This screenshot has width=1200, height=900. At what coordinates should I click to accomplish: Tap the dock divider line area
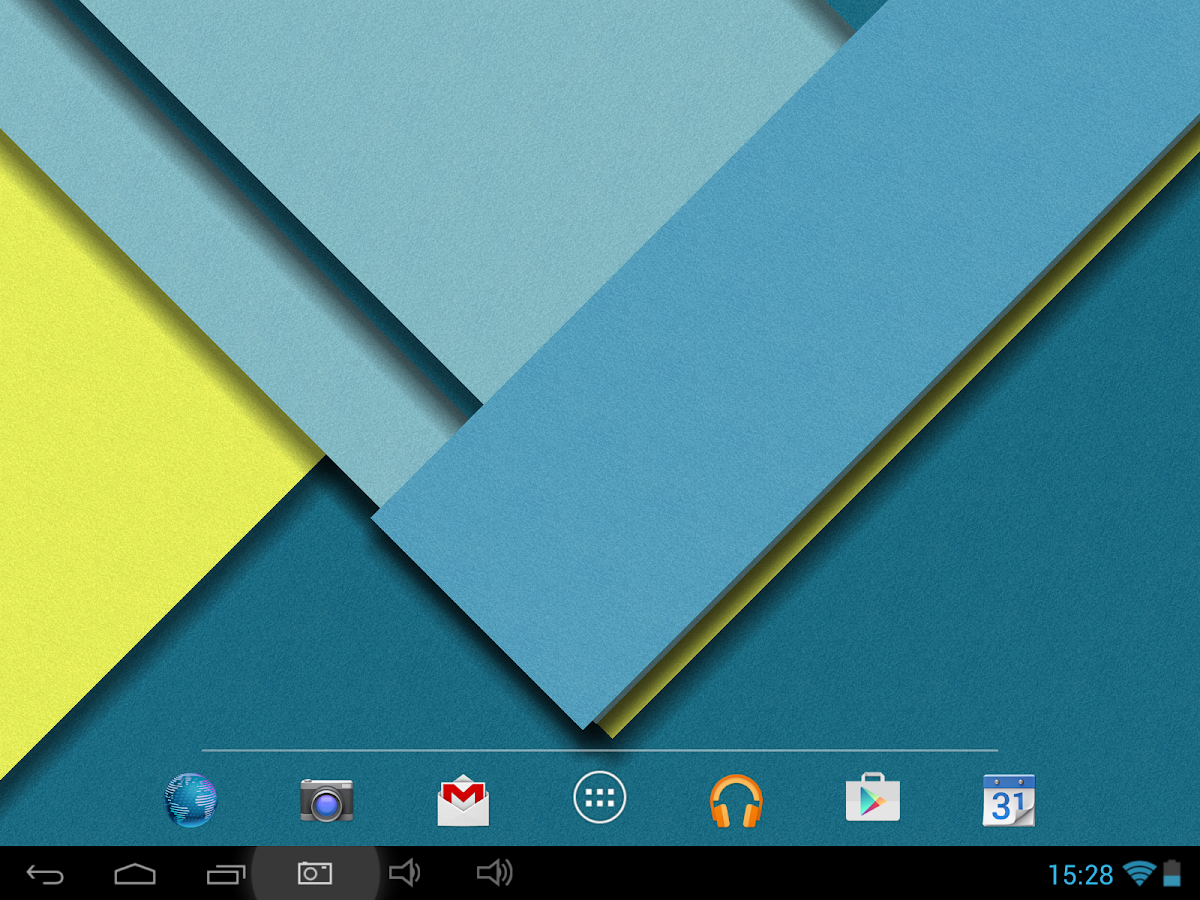pyautogui.click(x=600, y=748)
